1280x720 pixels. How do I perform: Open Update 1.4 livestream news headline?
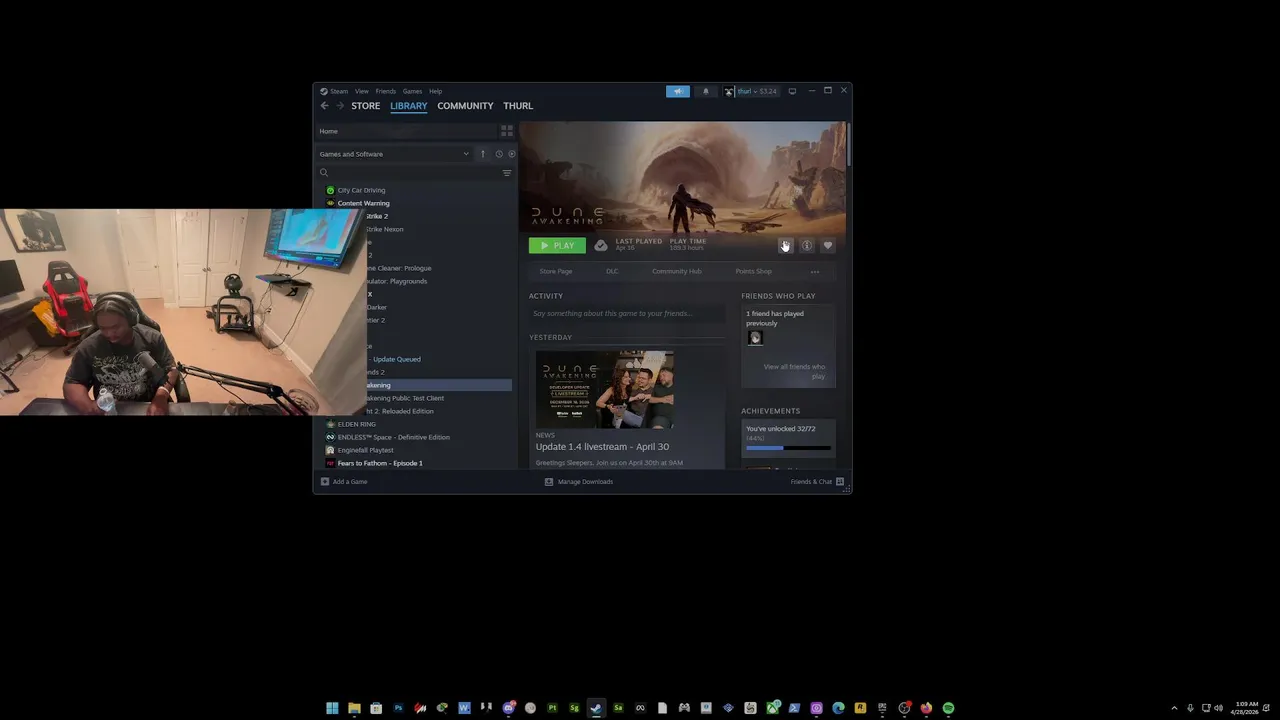602,447
